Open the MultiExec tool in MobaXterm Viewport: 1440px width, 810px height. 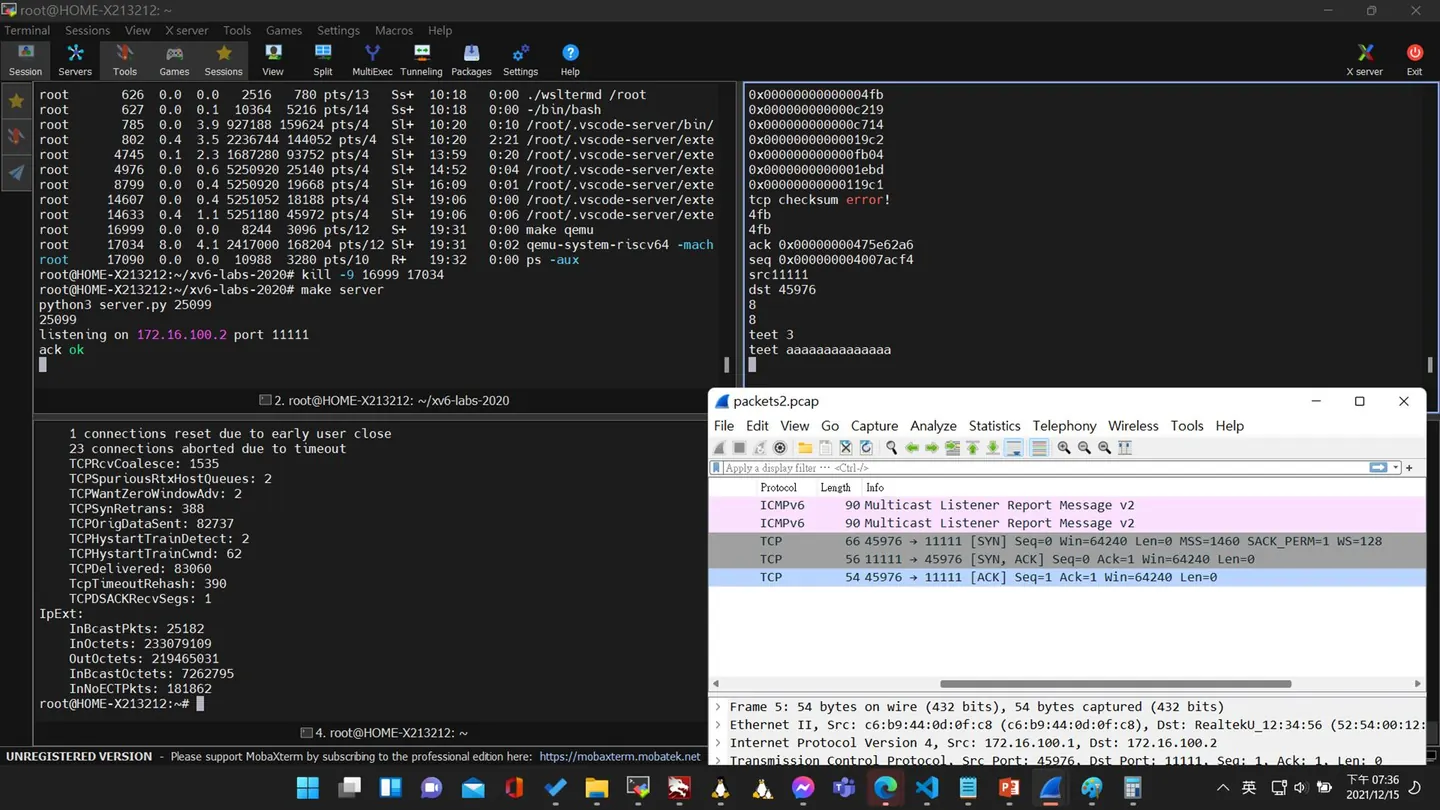(372, 59)
